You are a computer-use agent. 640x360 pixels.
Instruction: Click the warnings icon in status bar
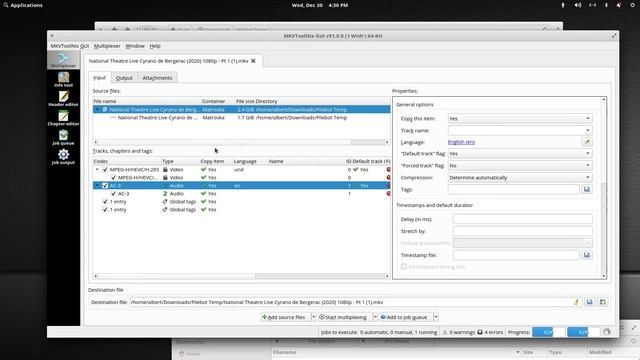445,332
